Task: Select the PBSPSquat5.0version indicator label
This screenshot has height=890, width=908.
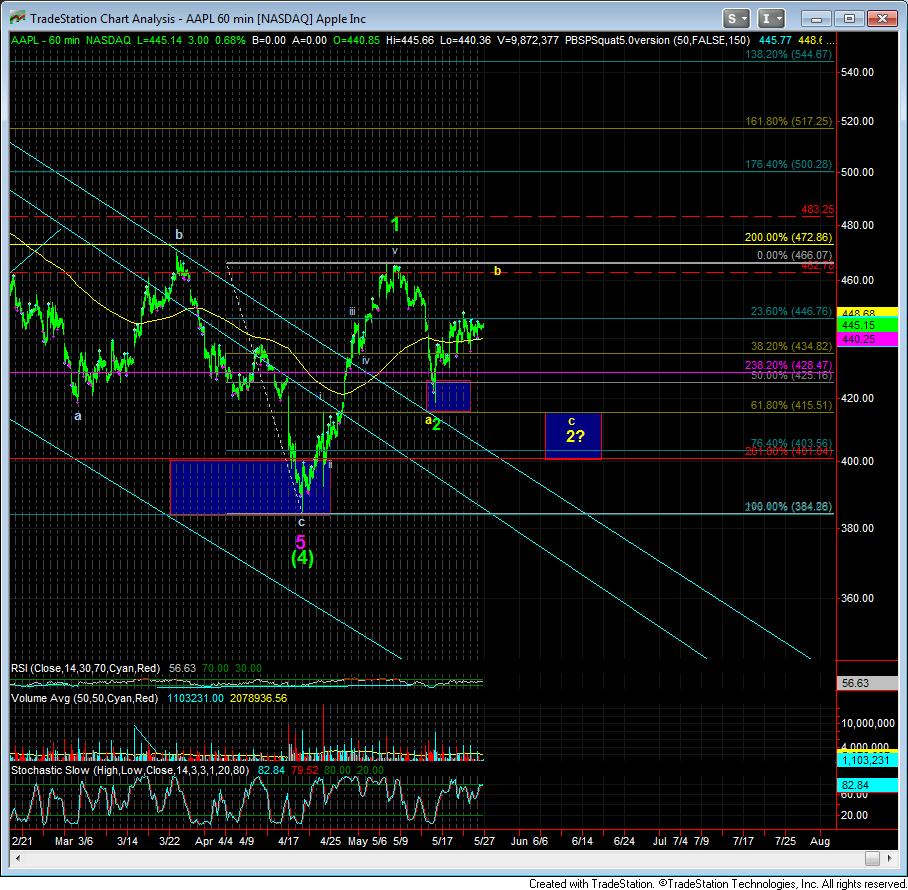Action: [657, 41]
